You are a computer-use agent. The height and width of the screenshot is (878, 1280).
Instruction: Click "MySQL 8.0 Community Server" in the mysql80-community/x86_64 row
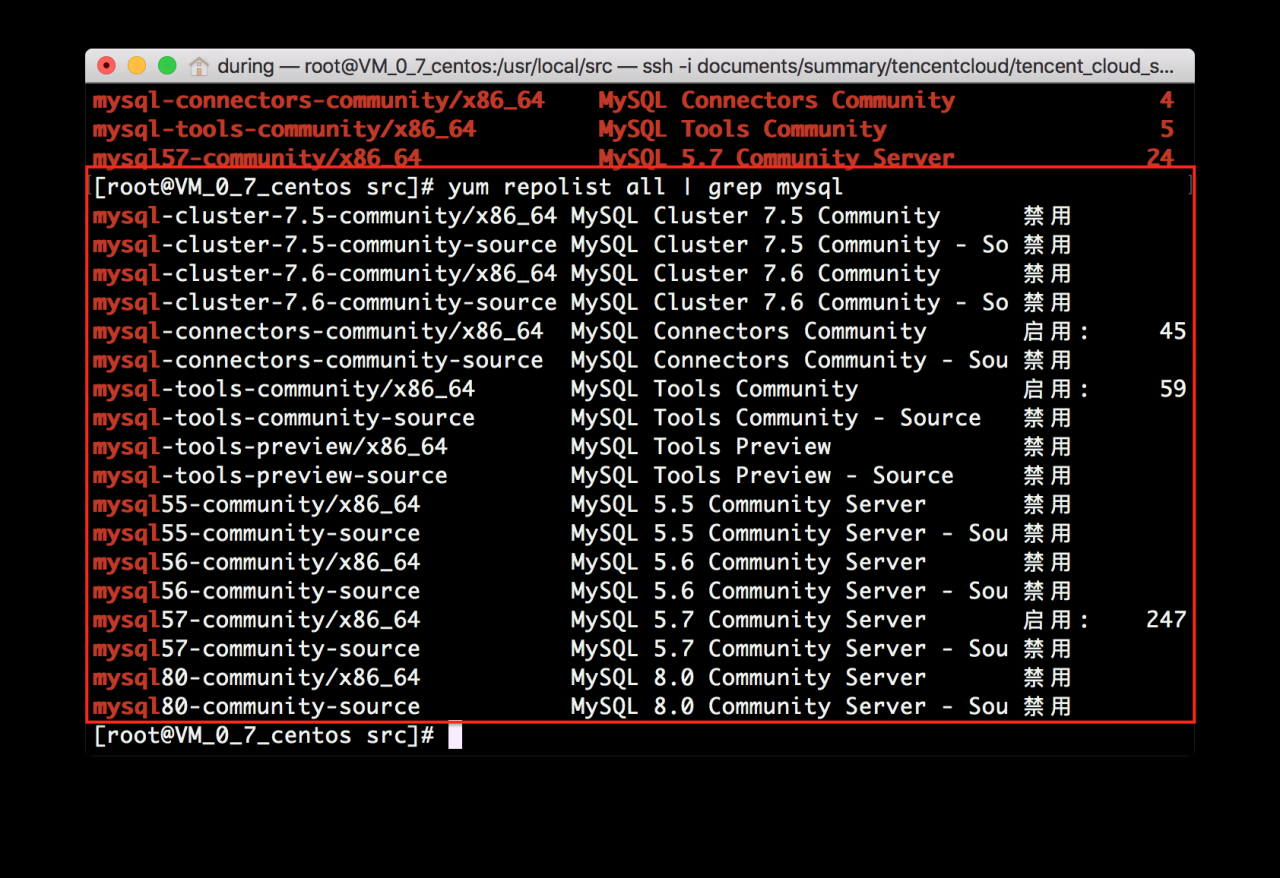tap(749, 679)
